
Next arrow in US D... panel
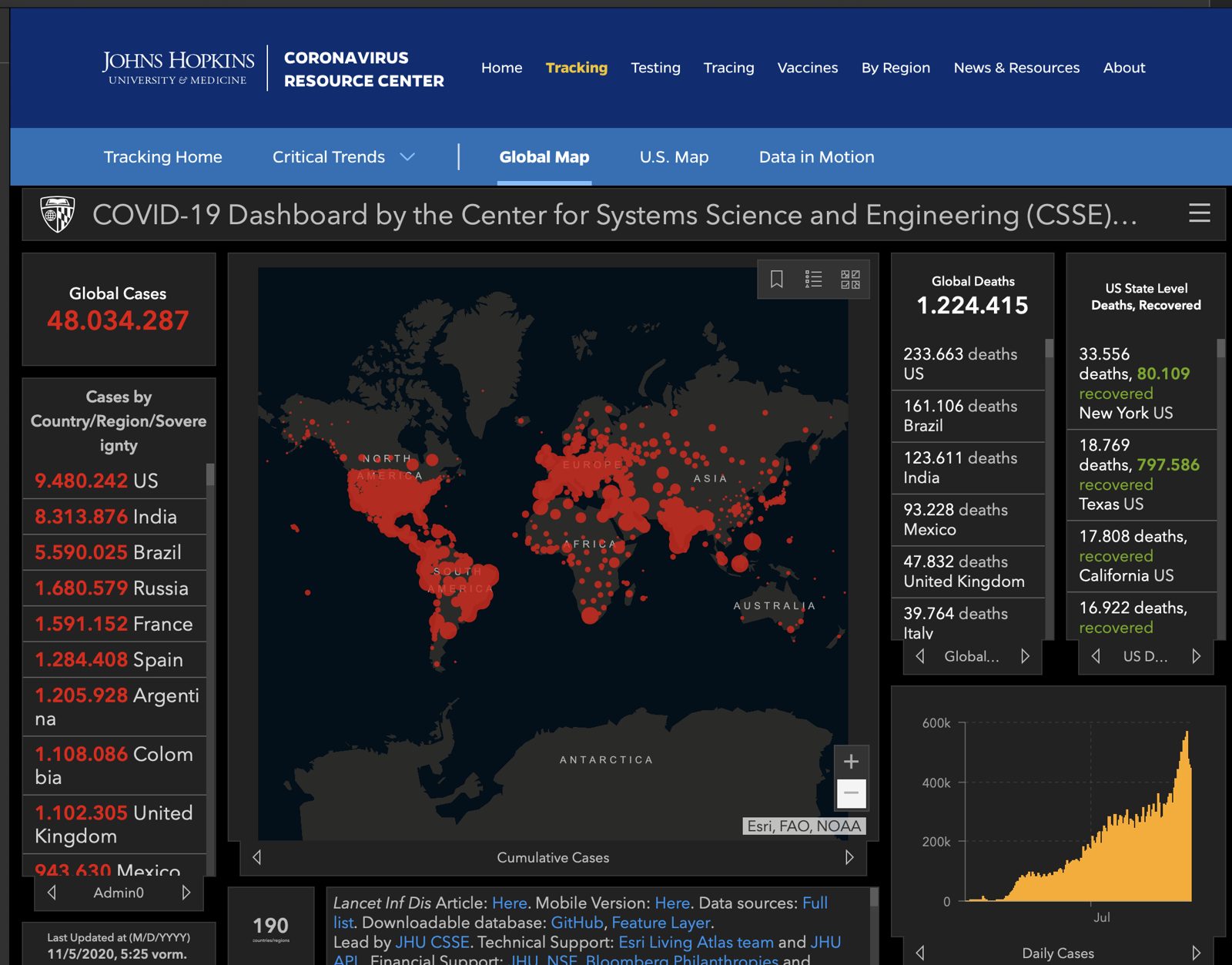pos(1196,656)
